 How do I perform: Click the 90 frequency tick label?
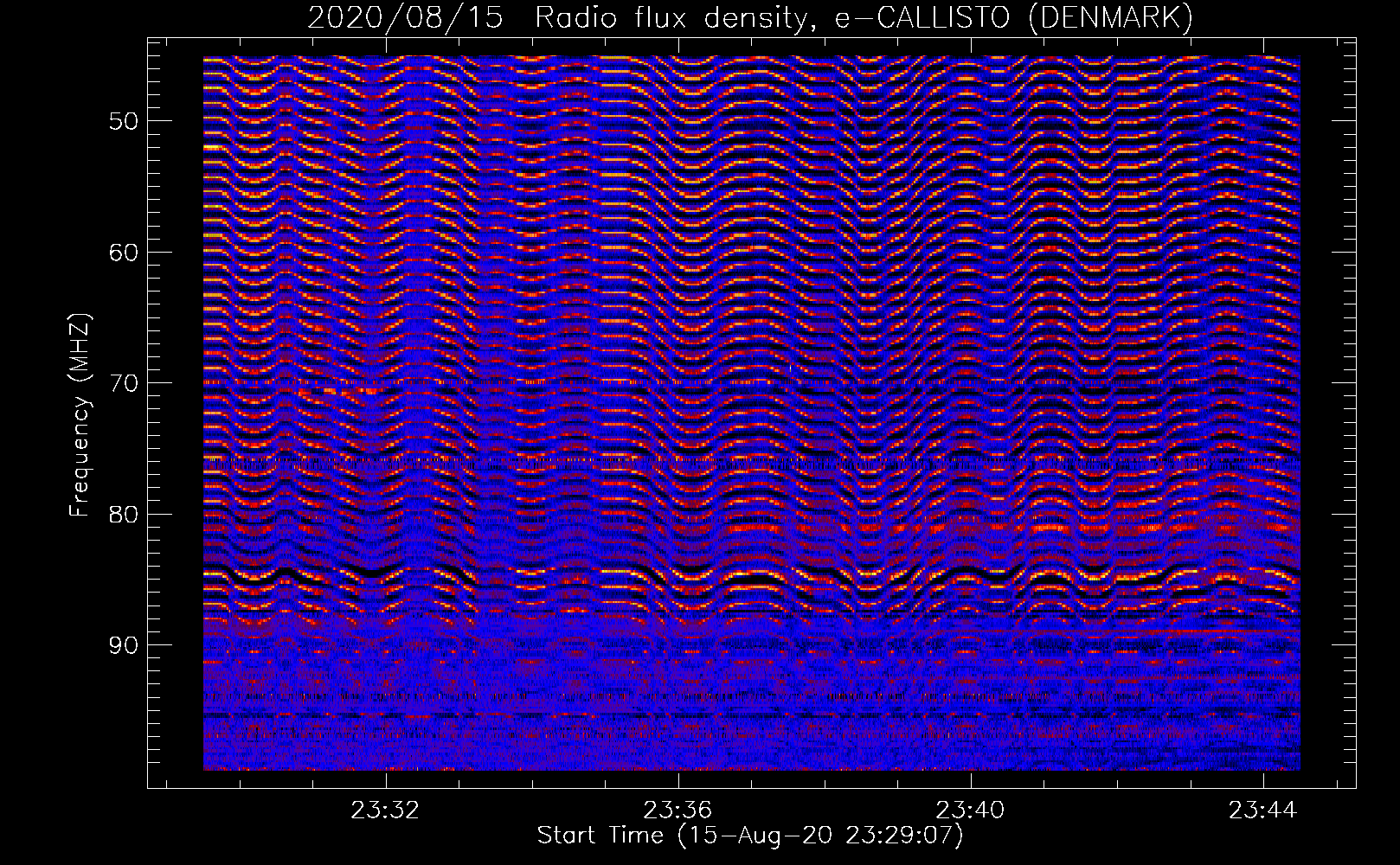tap(123, 645)
